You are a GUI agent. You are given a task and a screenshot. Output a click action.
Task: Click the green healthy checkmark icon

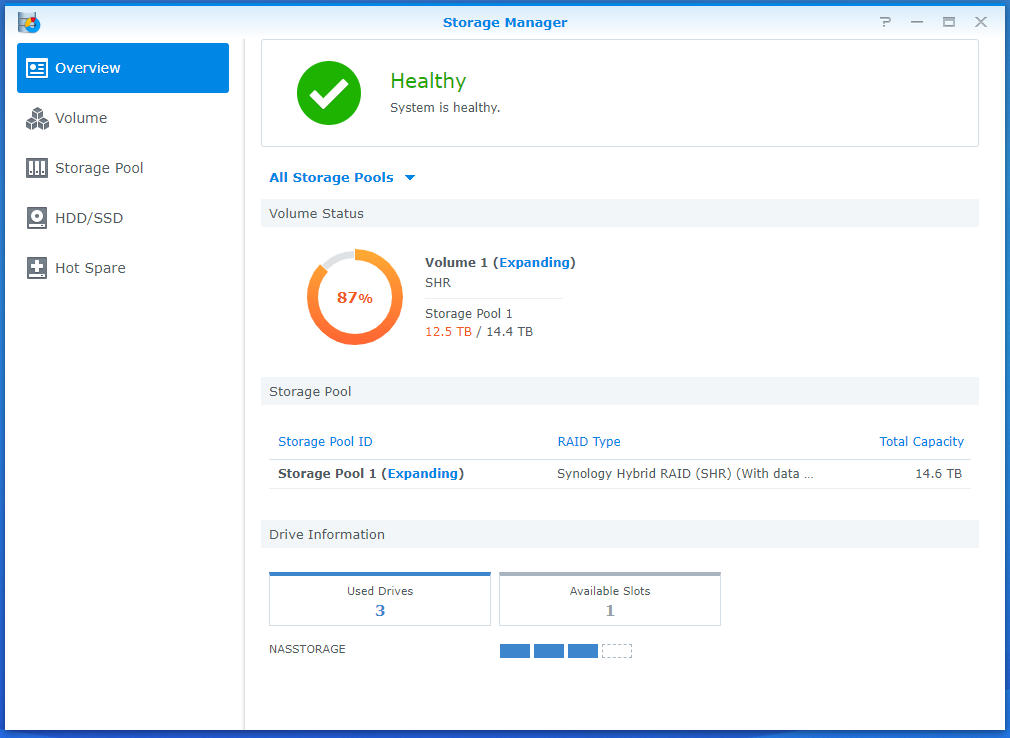coord(329,93)
